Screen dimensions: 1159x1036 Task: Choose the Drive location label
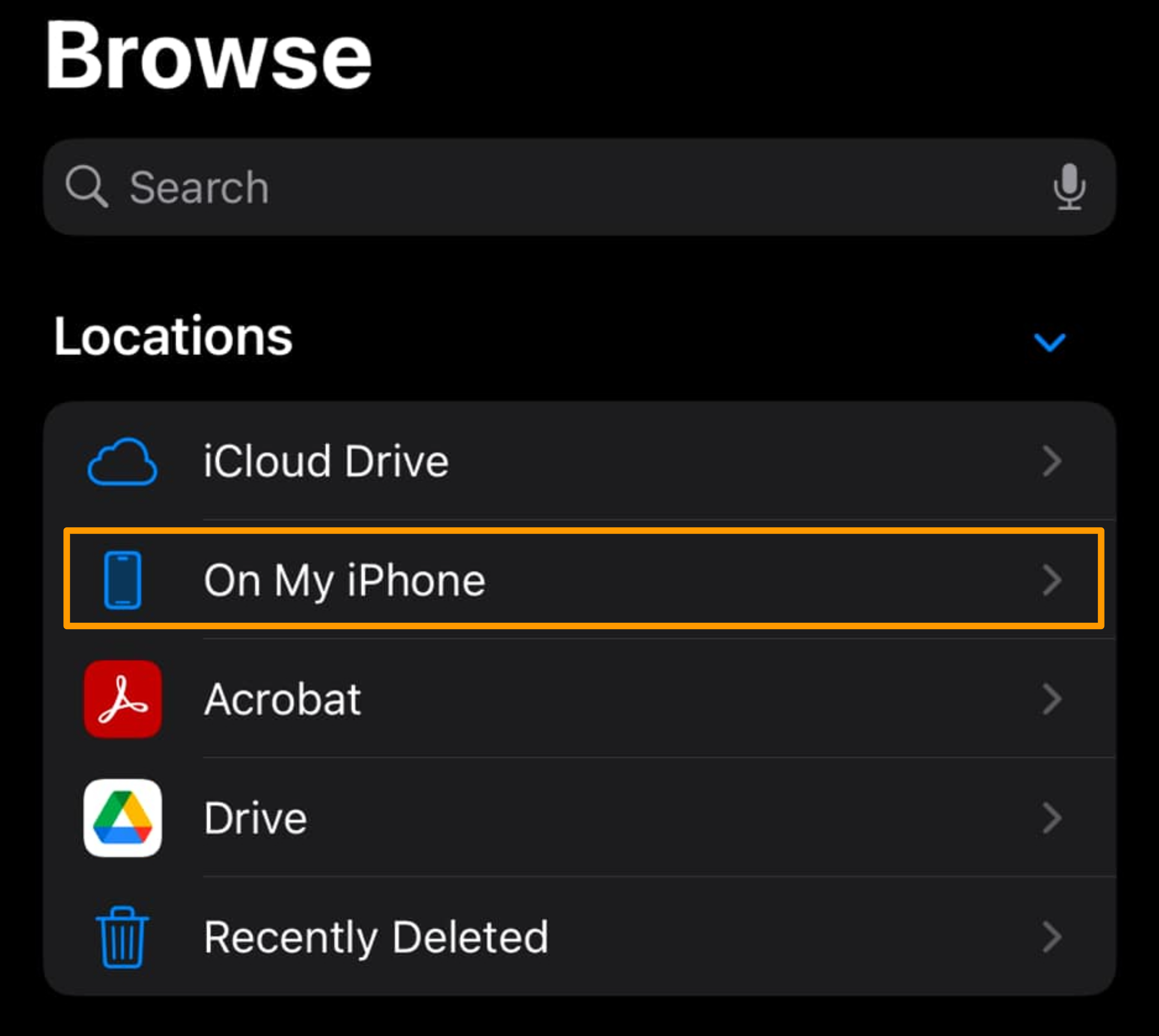(x=256, y=818)
